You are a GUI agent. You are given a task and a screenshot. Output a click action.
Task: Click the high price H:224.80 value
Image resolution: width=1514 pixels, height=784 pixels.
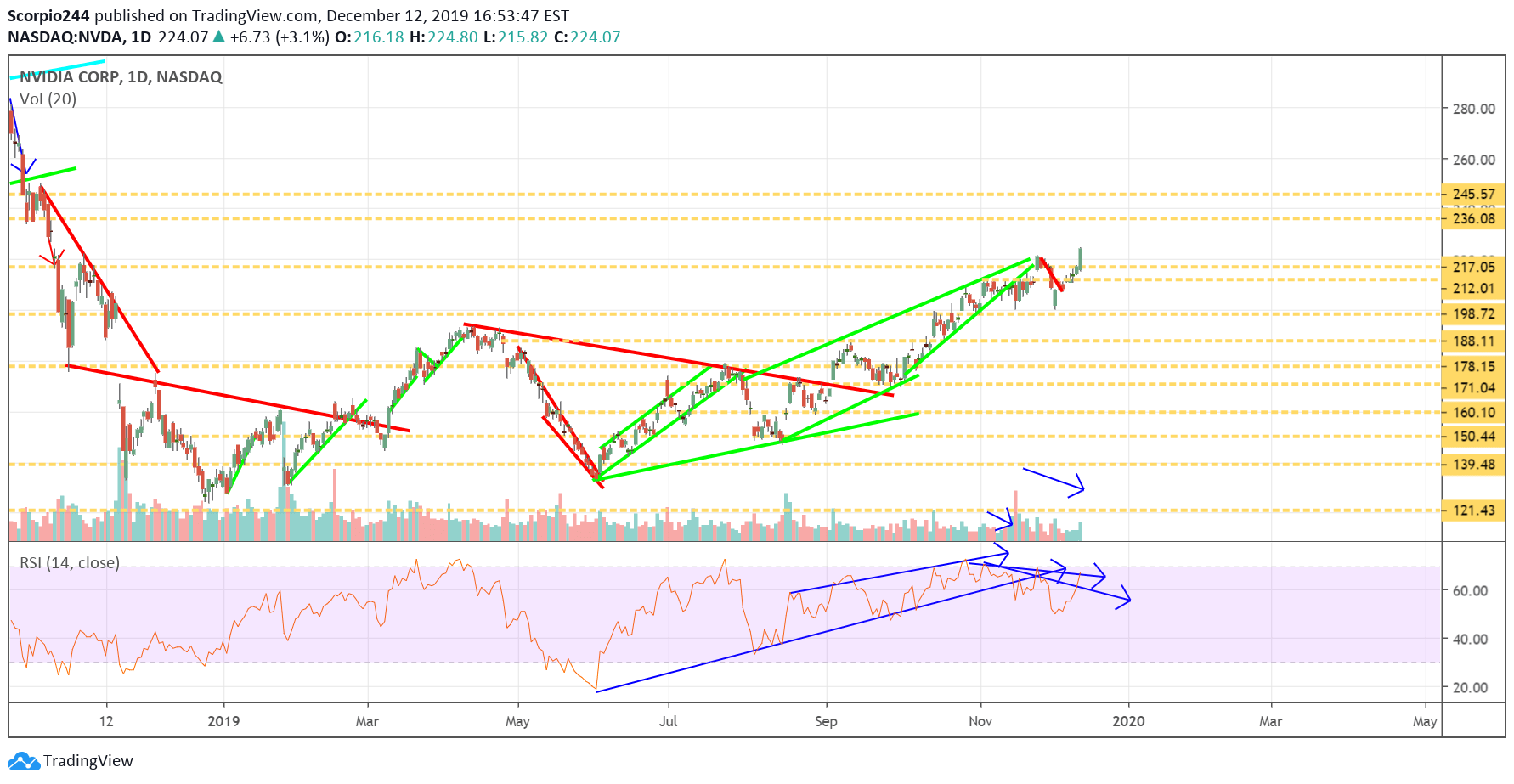443,37
